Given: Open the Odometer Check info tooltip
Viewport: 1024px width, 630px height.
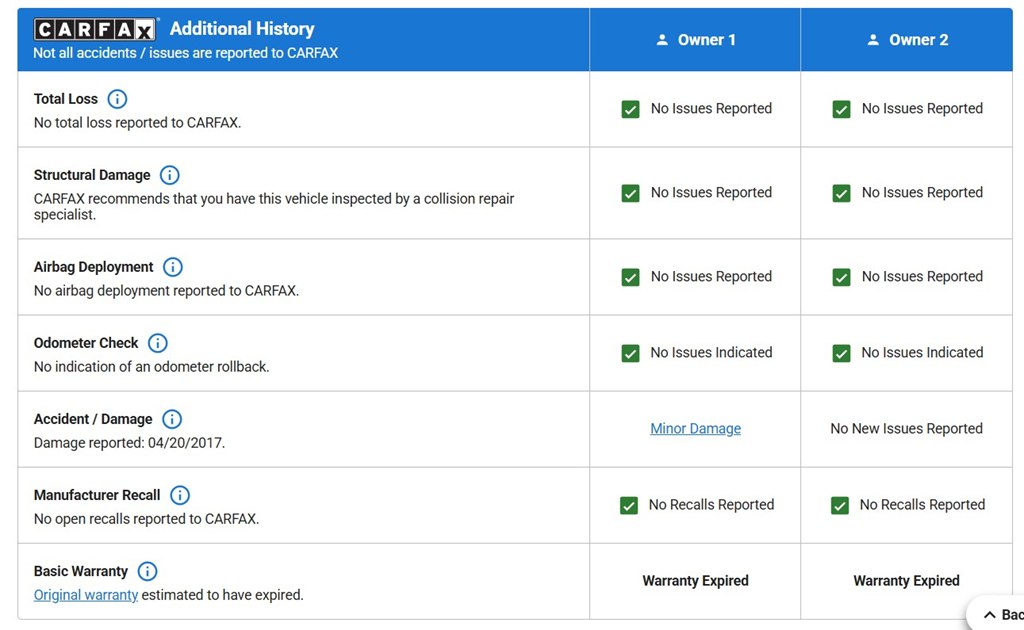Looking at the screenshot, I should [x=157, y=343].
